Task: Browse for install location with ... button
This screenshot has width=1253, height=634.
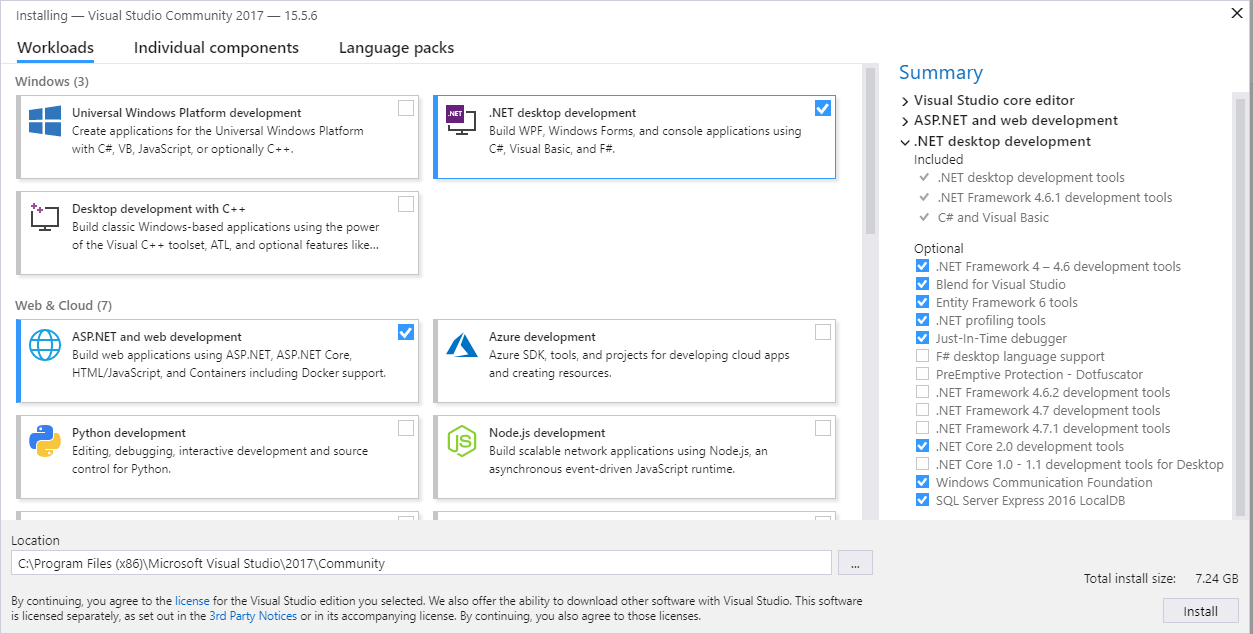Action: click(855, 563)
